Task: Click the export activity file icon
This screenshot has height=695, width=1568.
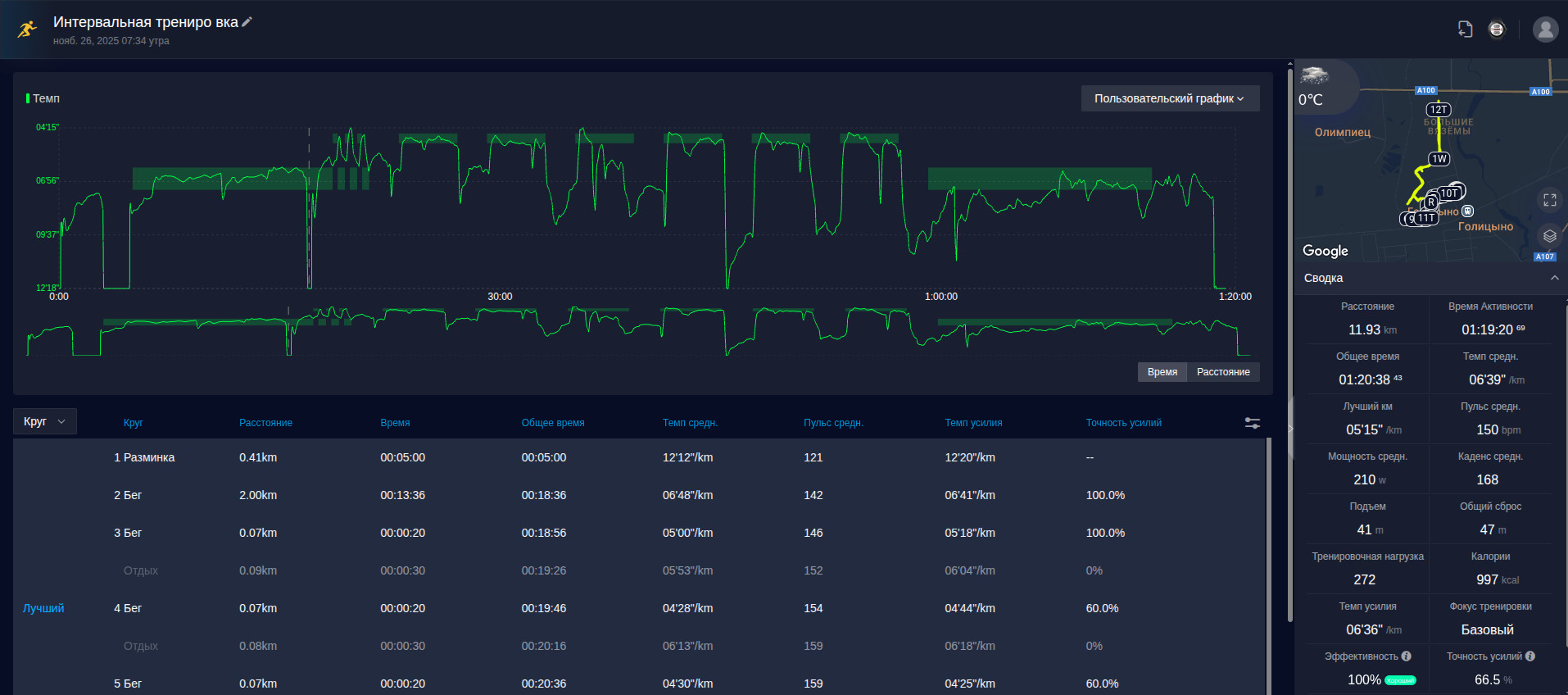Action: point(1466,30)
